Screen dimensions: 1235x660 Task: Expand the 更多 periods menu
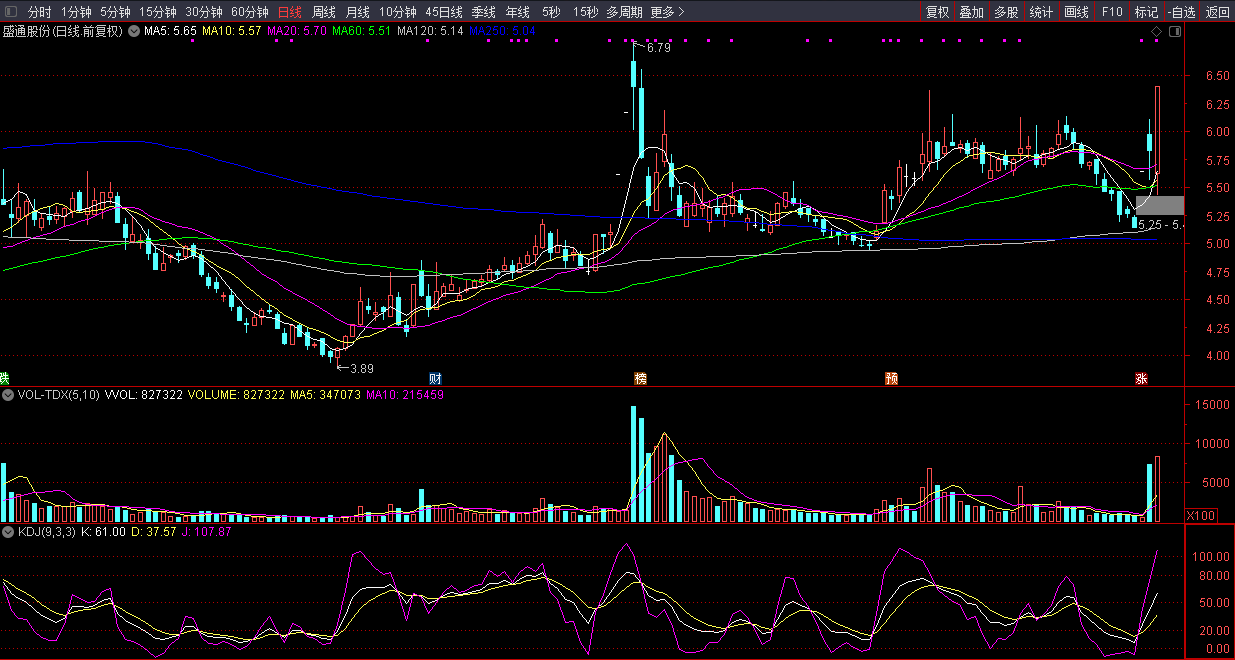[667, 12]
